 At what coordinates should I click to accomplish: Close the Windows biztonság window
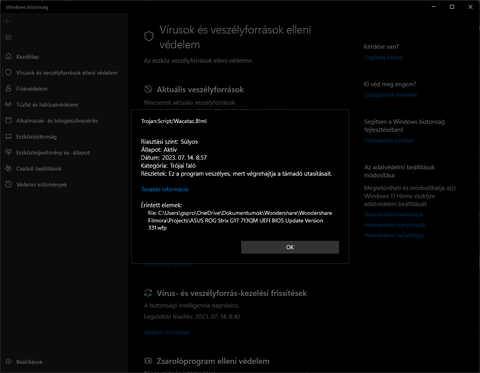(470, 7)
